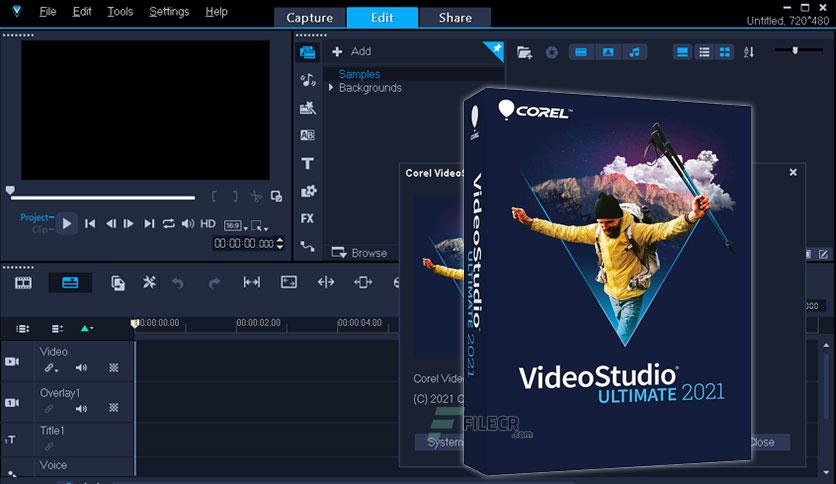This screenshot has width=836, height=484.
Task: Open the 16:9 aspect ratio dropdown
Action: [x=233, y=224]
